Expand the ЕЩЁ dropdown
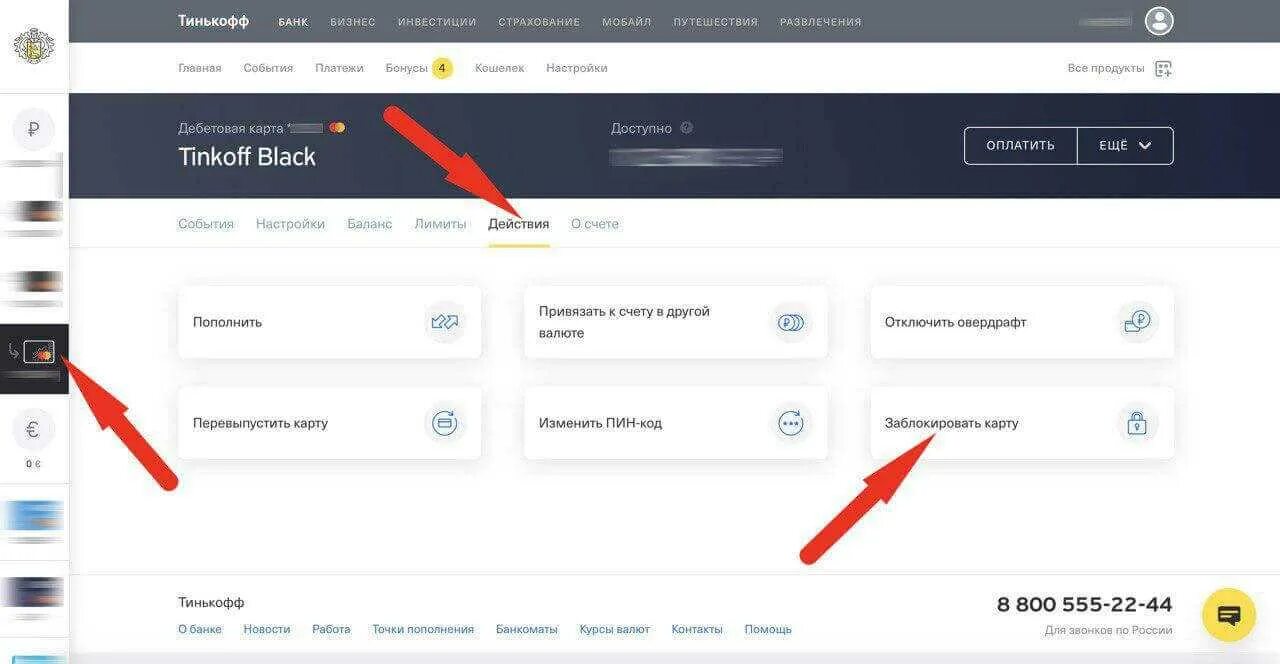1280x664 pixels. (1125, 146)
